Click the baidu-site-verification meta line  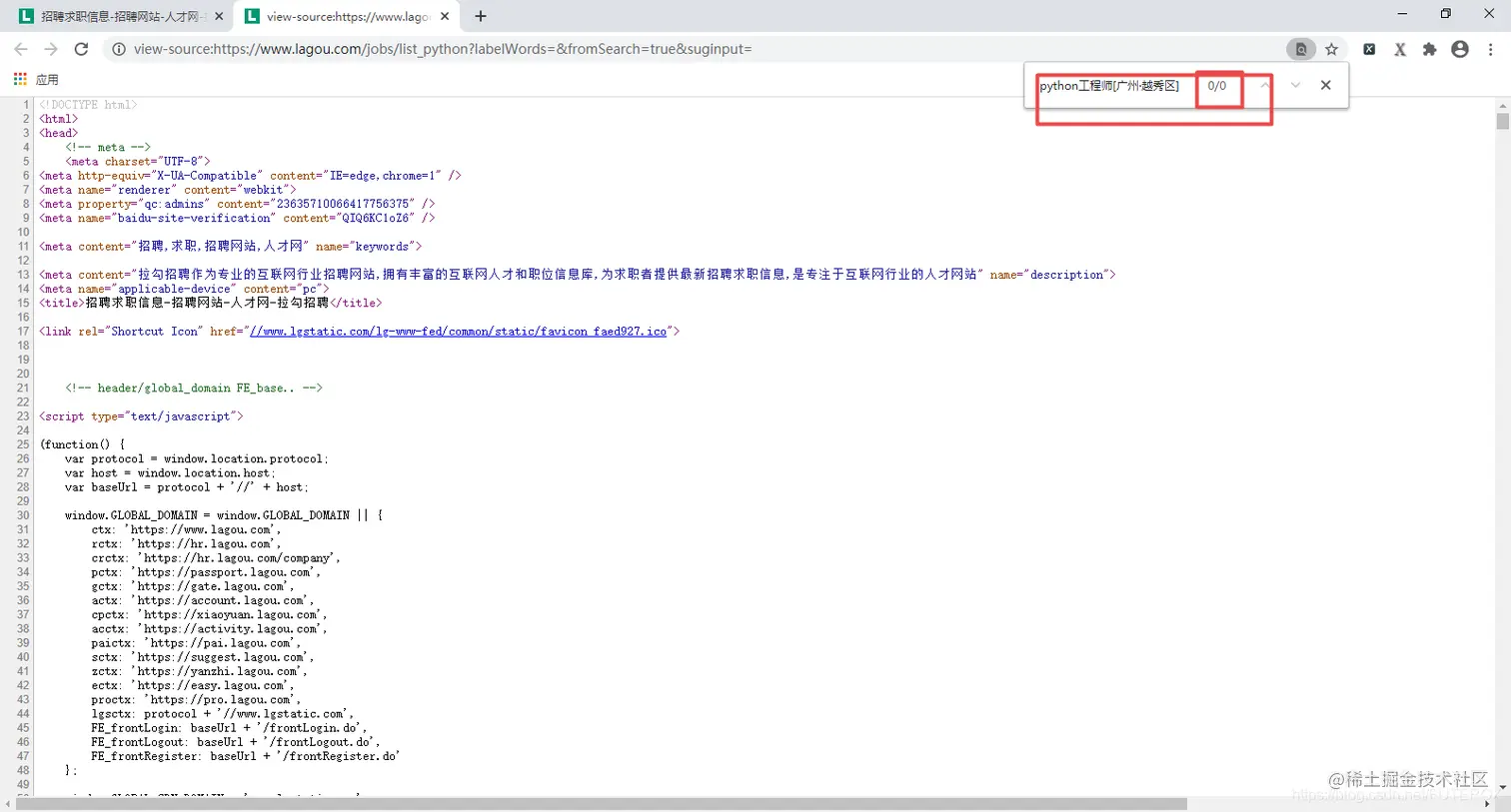[238, 218]
